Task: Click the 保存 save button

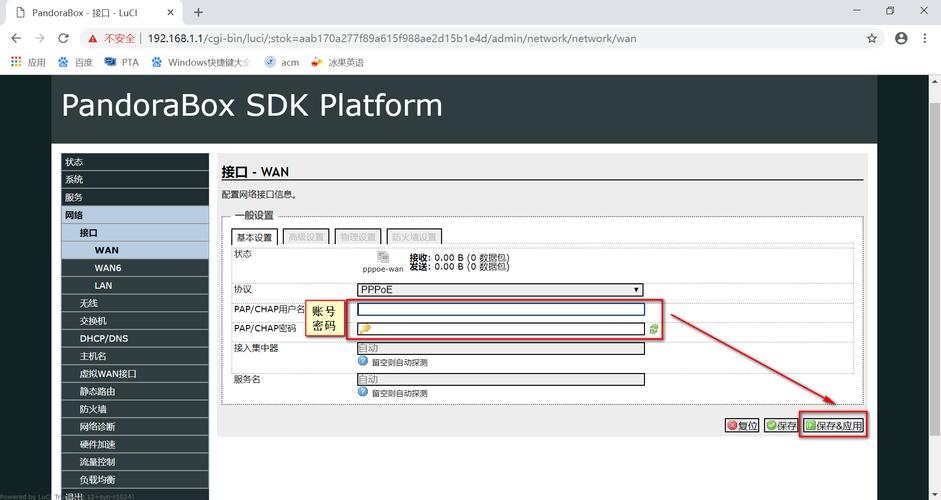Action: click(781, 426)
